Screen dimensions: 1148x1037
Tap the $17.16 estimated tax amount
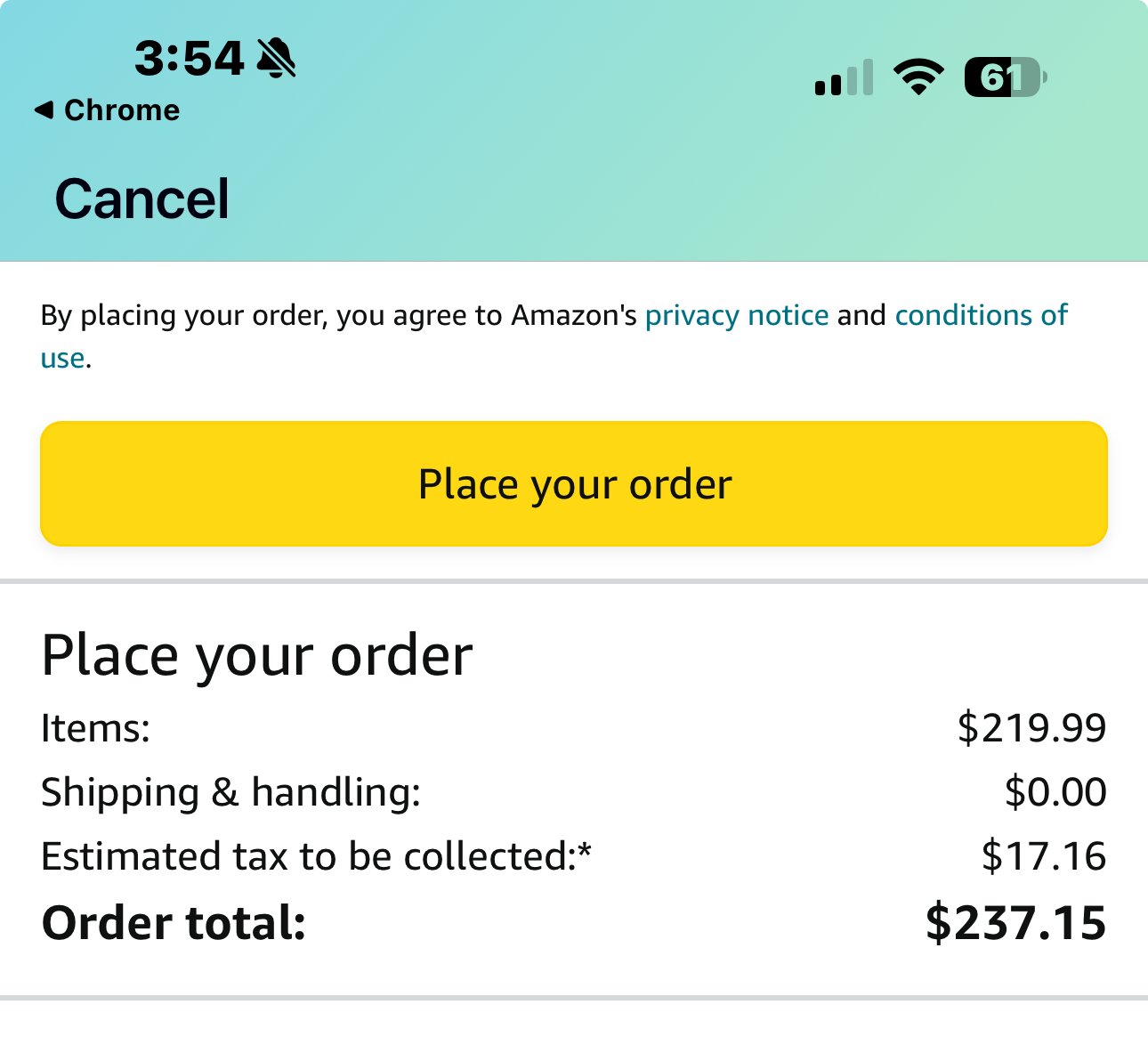[x=1044, y=856]
